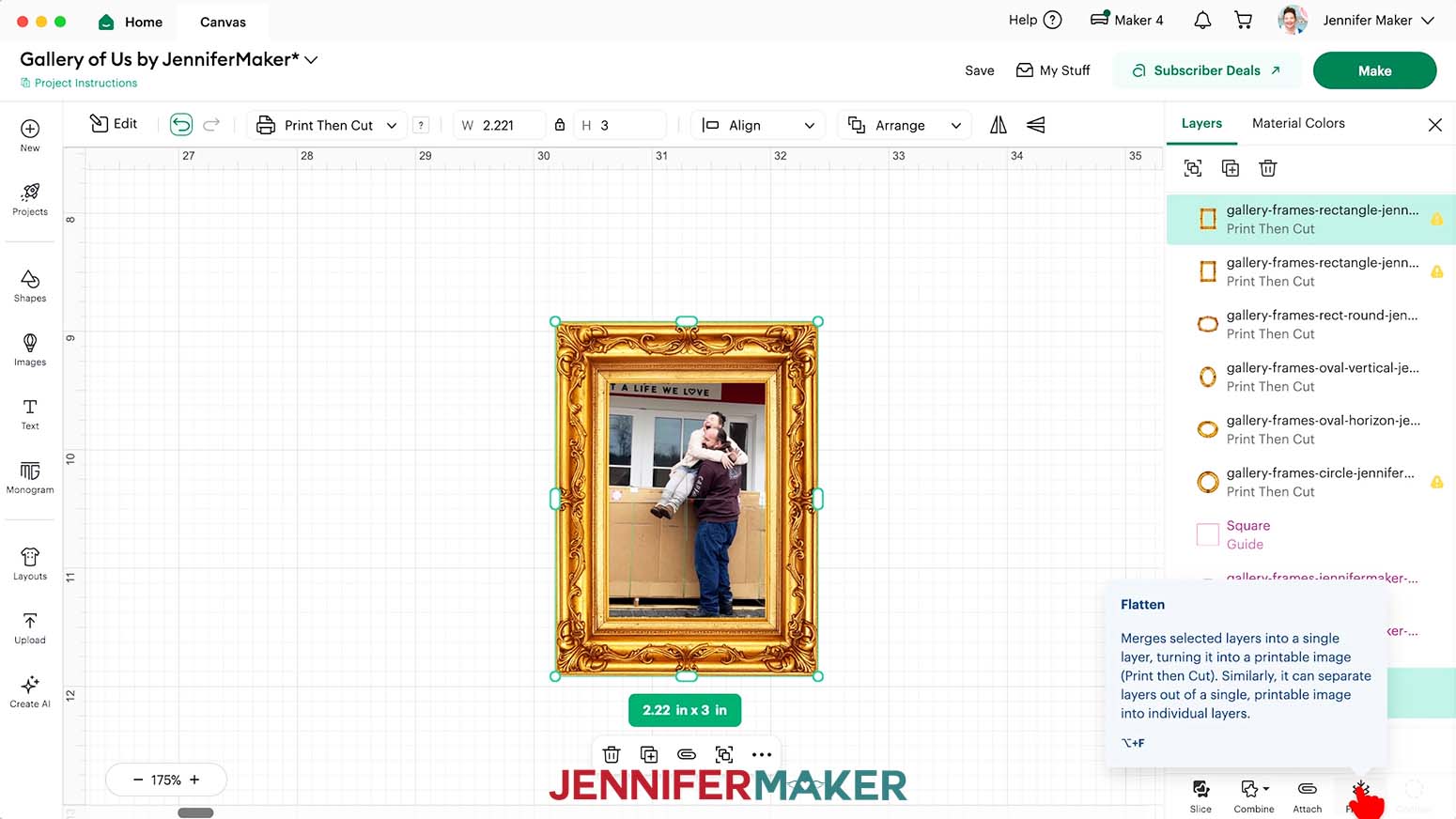Click the Save button
The height and width of the screenshot is (819, 1456).
pyautogui.click(x=979, y=70)
